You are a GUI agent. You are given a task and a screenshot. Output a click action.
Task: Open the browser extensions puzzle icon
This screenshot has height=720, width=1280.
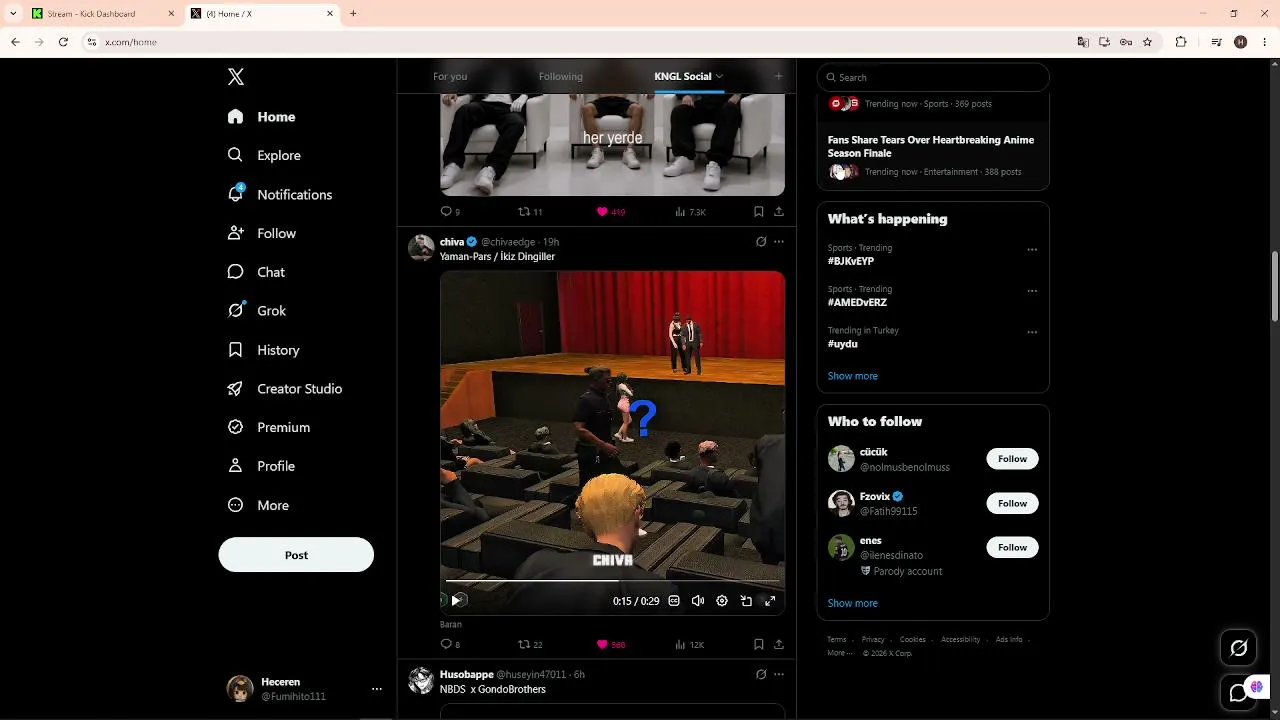(x=1181, y=42)
